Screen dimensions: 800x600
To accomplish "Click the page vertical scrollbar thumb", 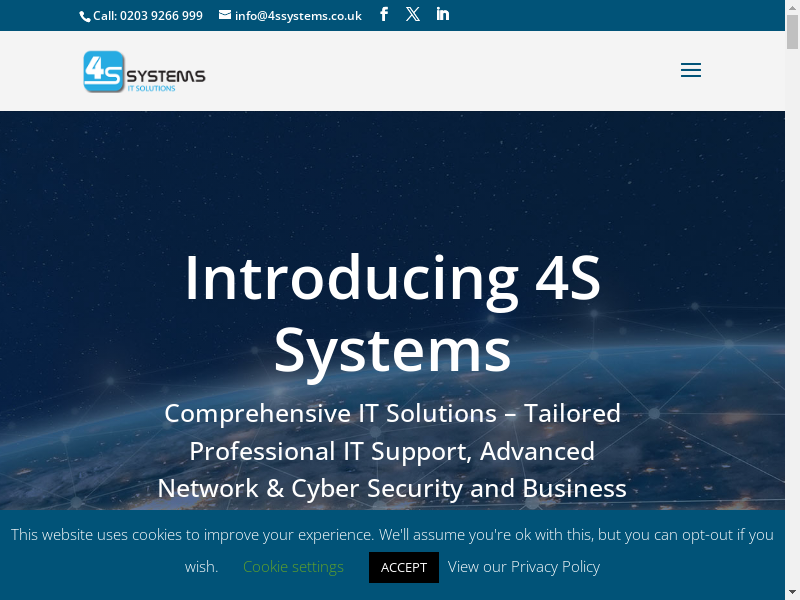I will tap(792, 32).
